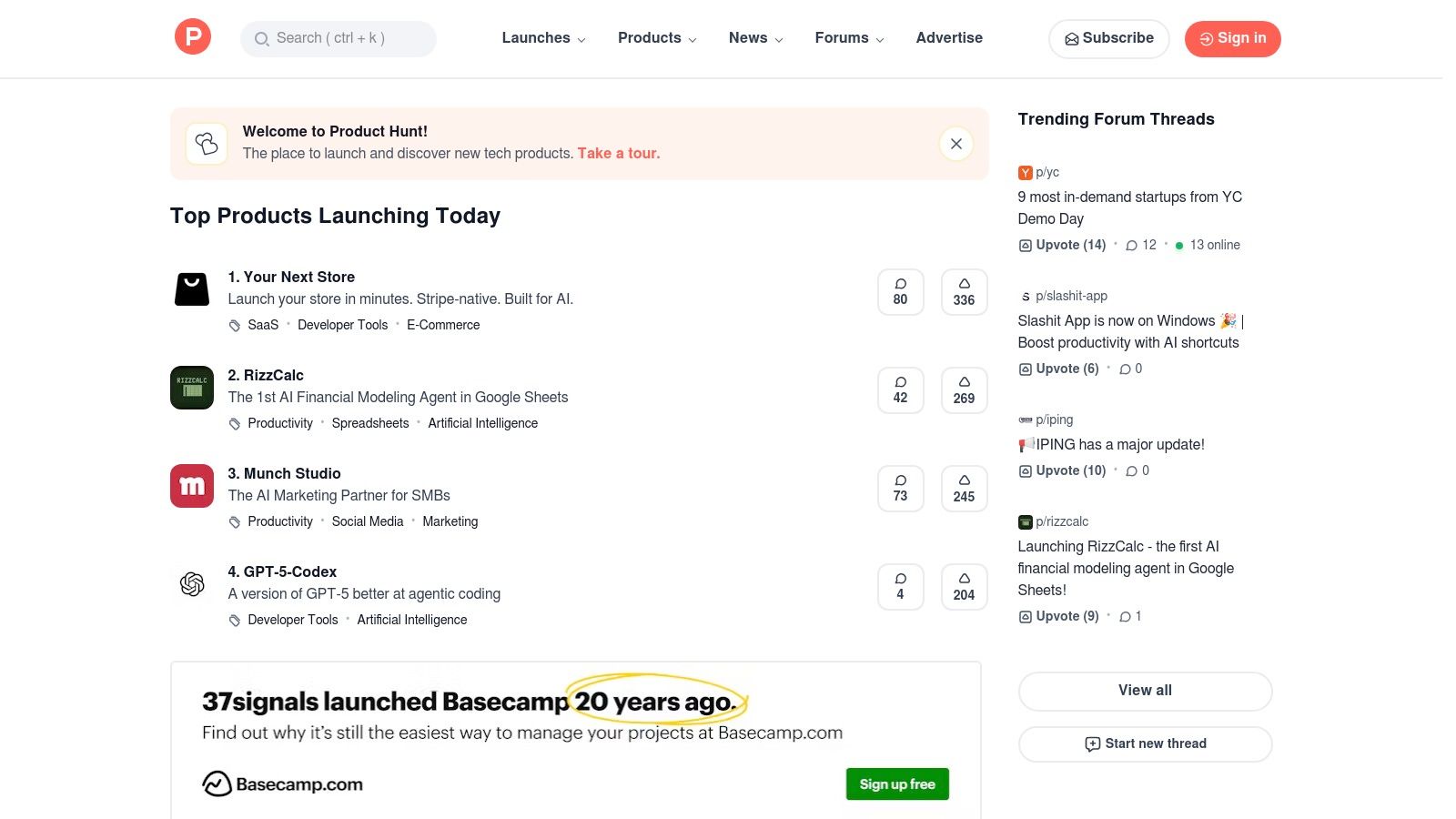Click the GPT-5-Codex OpenAI logo icon
The height and width of the screenshot is (819, 1456).
click(x=192, y=584)
